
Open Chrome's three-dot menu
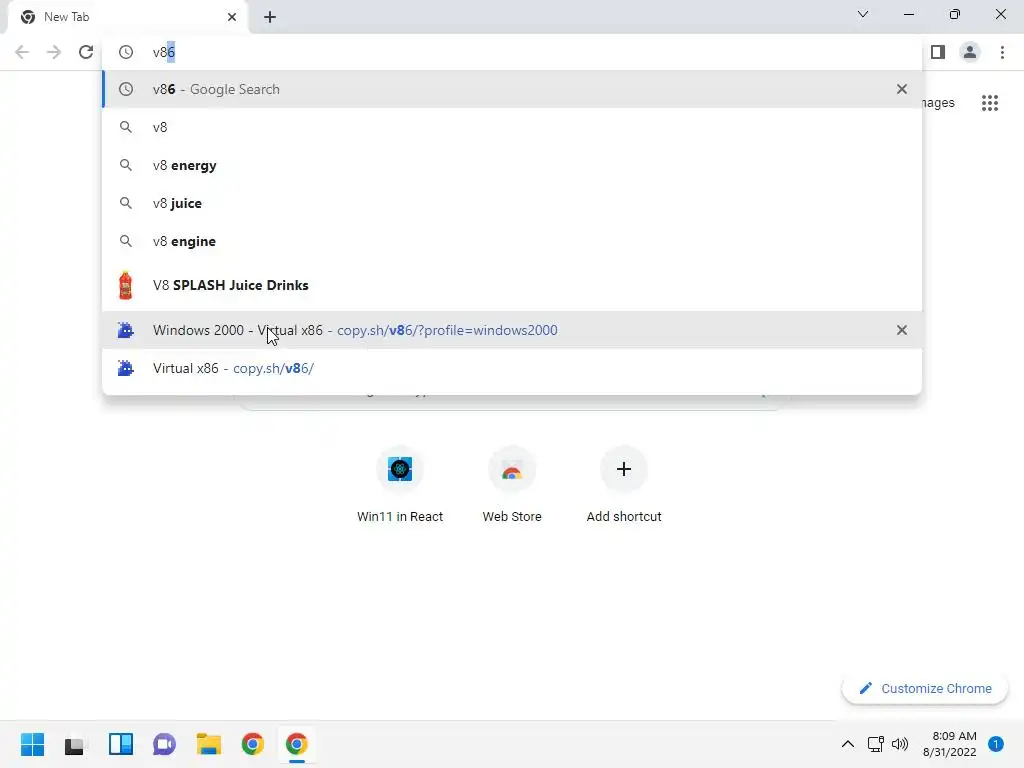1002,52
